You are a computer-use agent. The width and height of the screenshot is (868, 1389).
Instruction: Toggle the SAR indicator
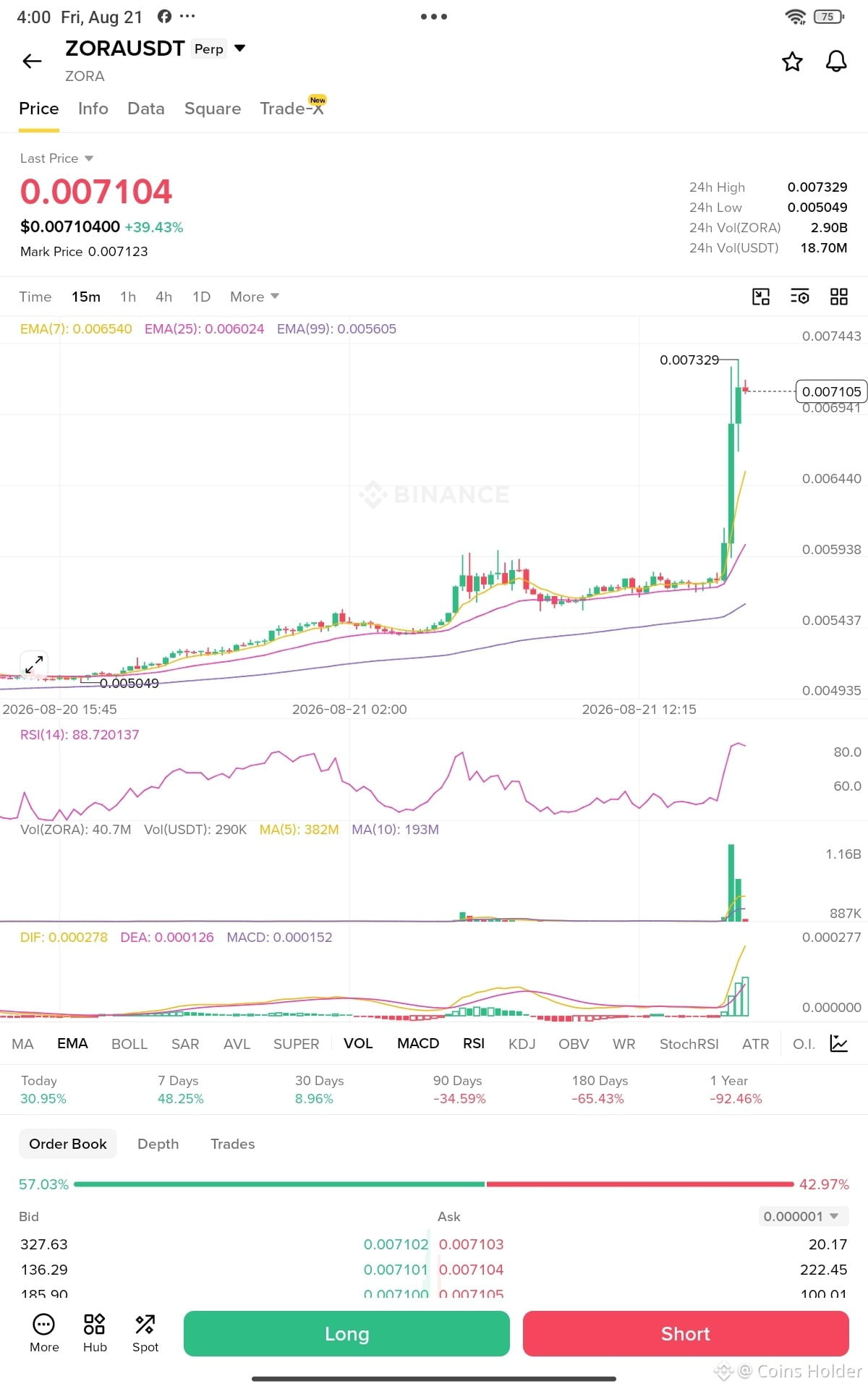tap(185, 1044)
